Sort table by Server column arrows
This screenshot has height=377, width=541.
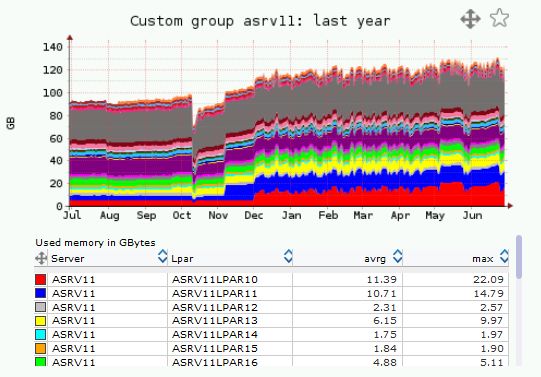[162, 256]
